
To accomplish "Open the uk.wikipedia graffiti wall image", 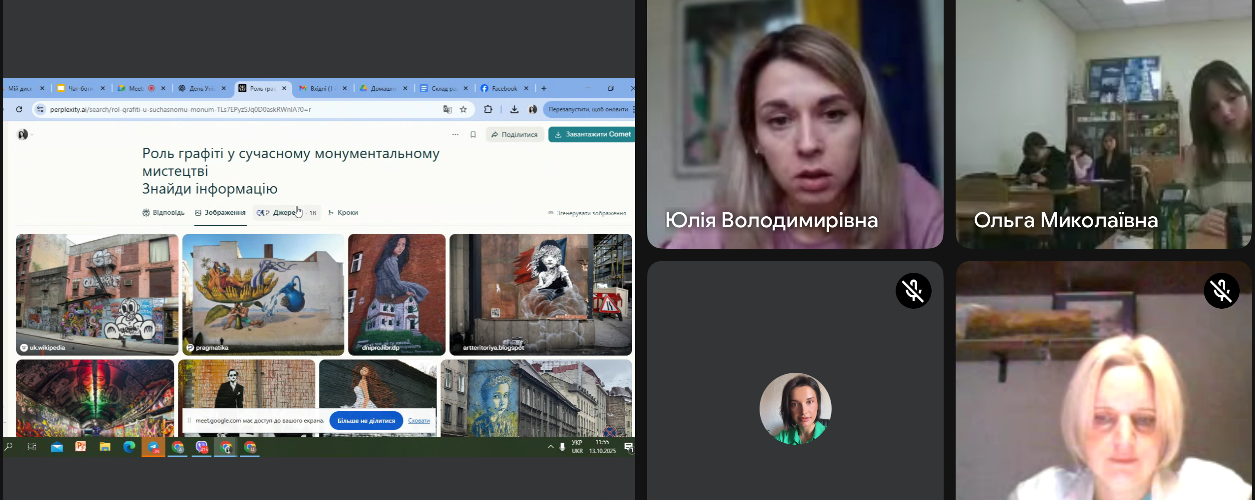I will (97, 295).
